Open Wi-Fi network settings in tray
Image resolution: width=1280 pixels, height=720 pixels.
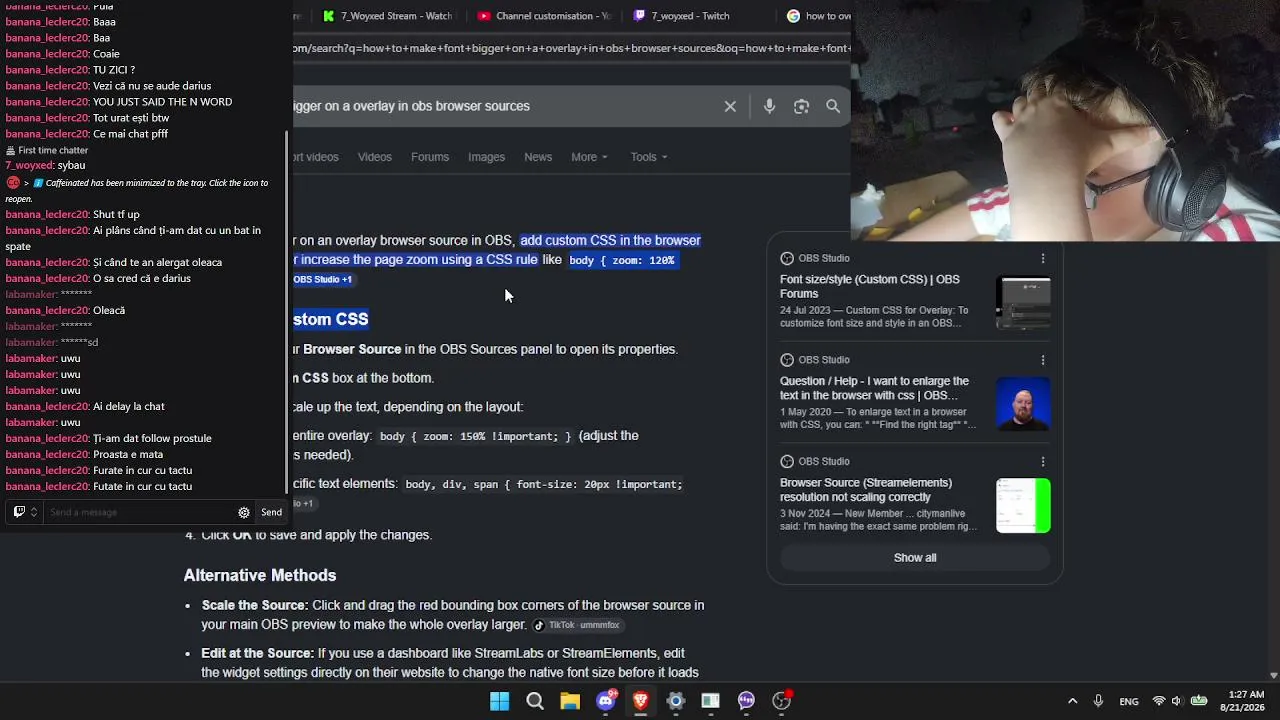pos(1159,701)
